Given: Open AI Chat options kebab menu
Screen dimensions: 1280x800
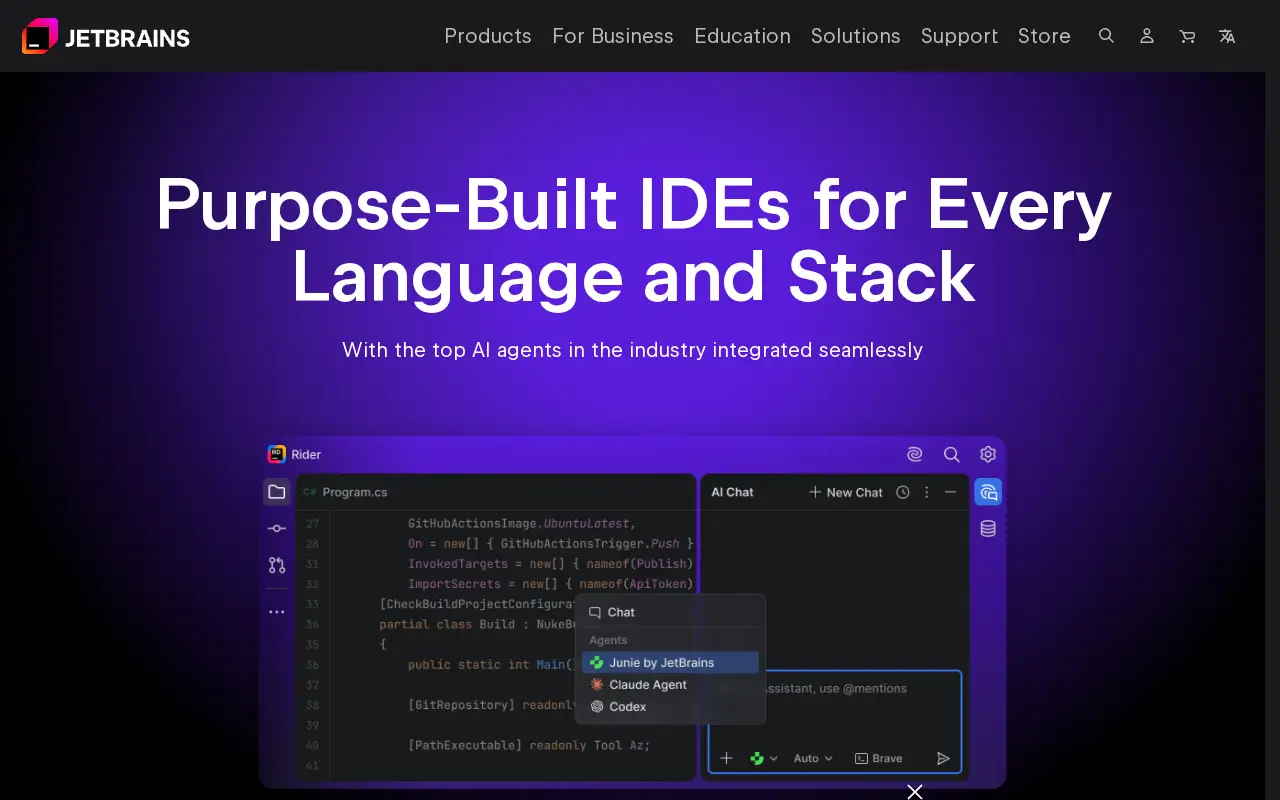Looking at the screenshot, I should pyautogui.click(x=927, y=492).
